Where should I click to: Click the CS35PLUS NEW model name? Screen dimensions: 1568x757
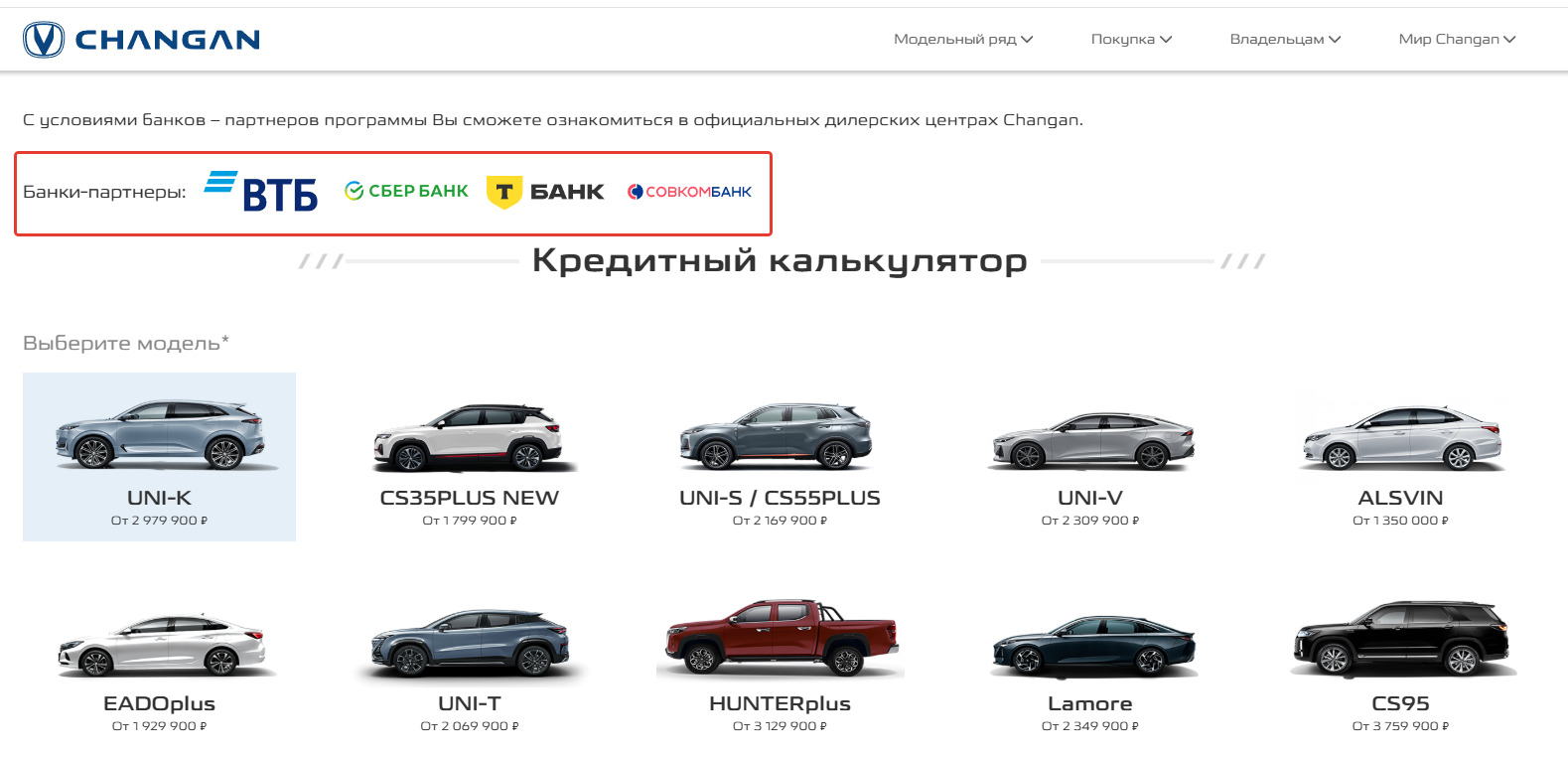pos(470,498)
